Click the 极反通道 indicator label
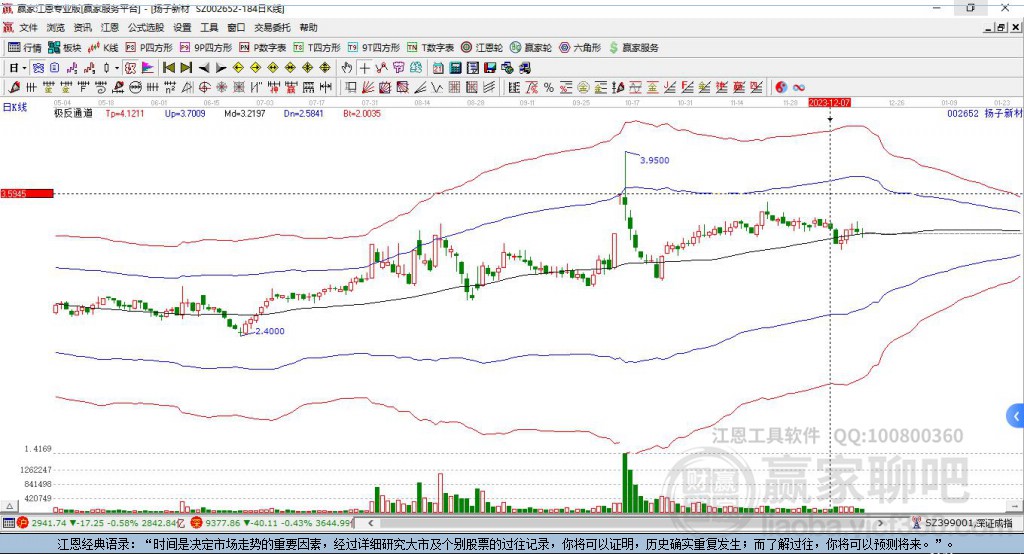1024x554 pixels. coord(73,114)
